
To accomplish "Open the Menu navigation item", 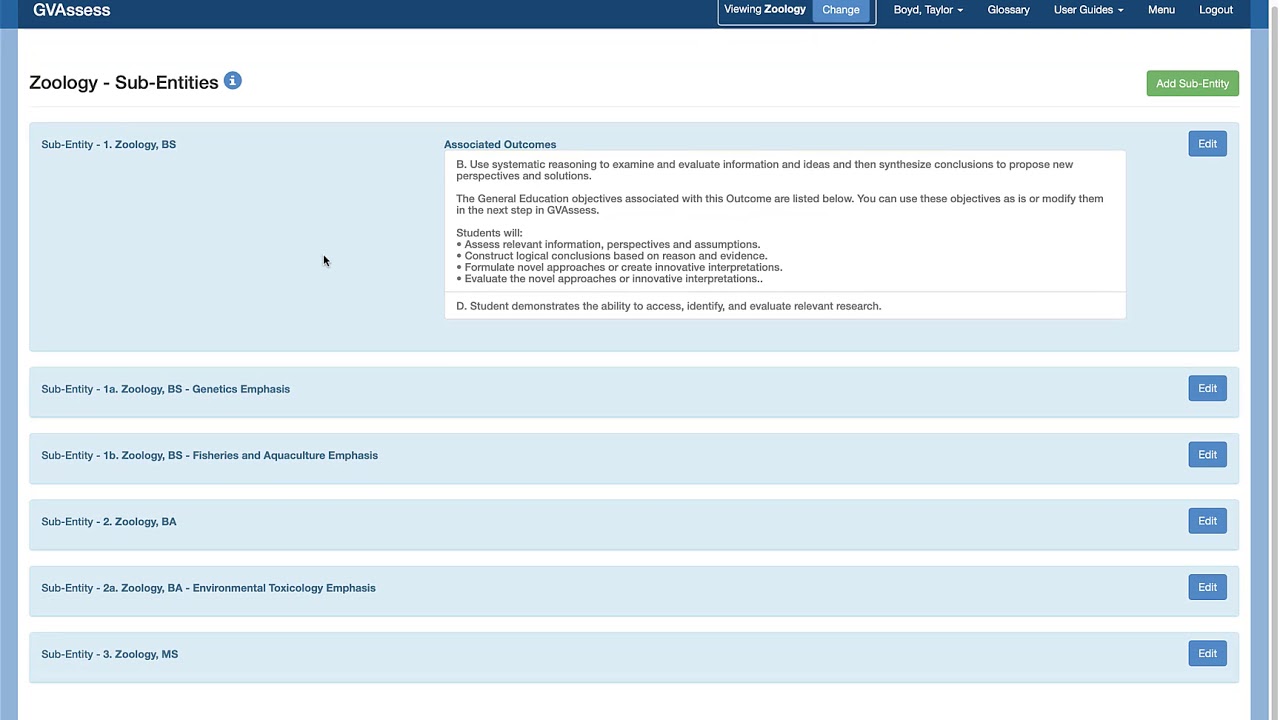I will tap(1161, 10).
